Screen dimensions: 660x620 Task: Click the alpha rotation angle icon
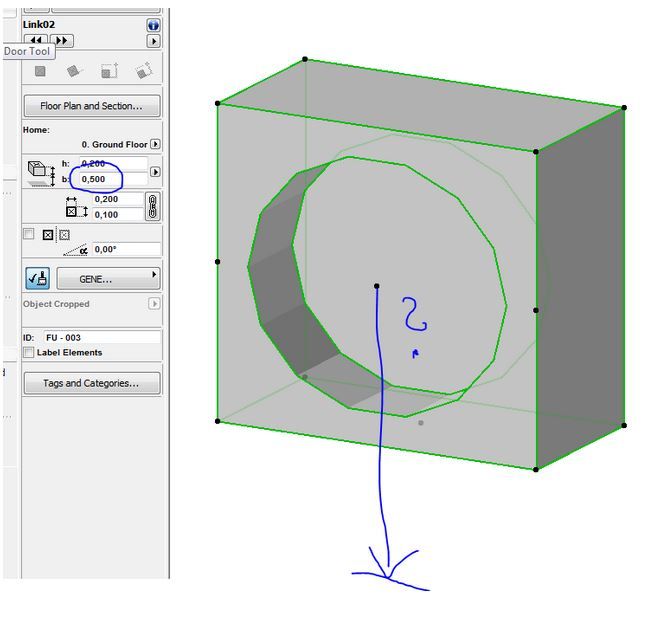(76, 250)
